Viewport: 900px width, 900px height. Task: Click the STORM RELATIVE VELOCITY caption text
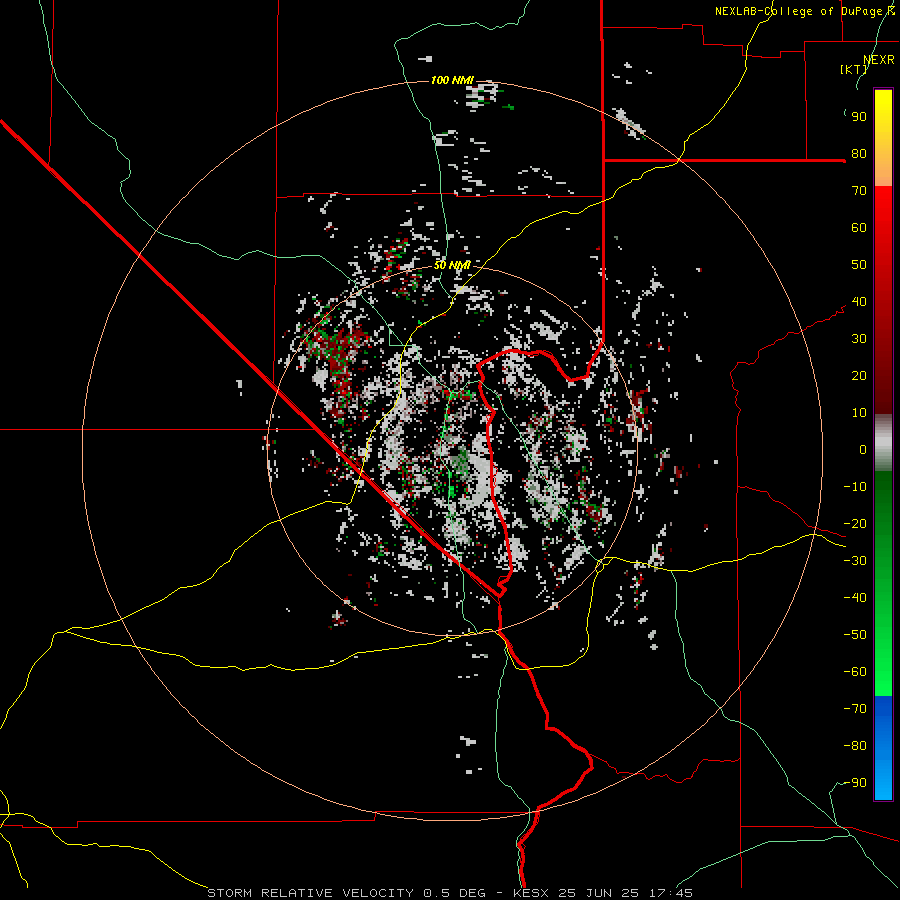pos(310,893)
